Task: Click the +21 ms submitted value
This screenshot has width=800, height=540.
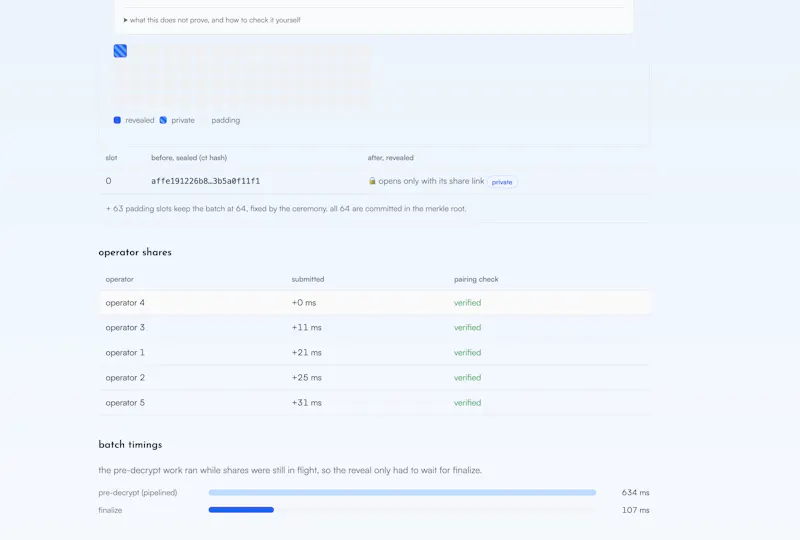Action: coord(306,353)
